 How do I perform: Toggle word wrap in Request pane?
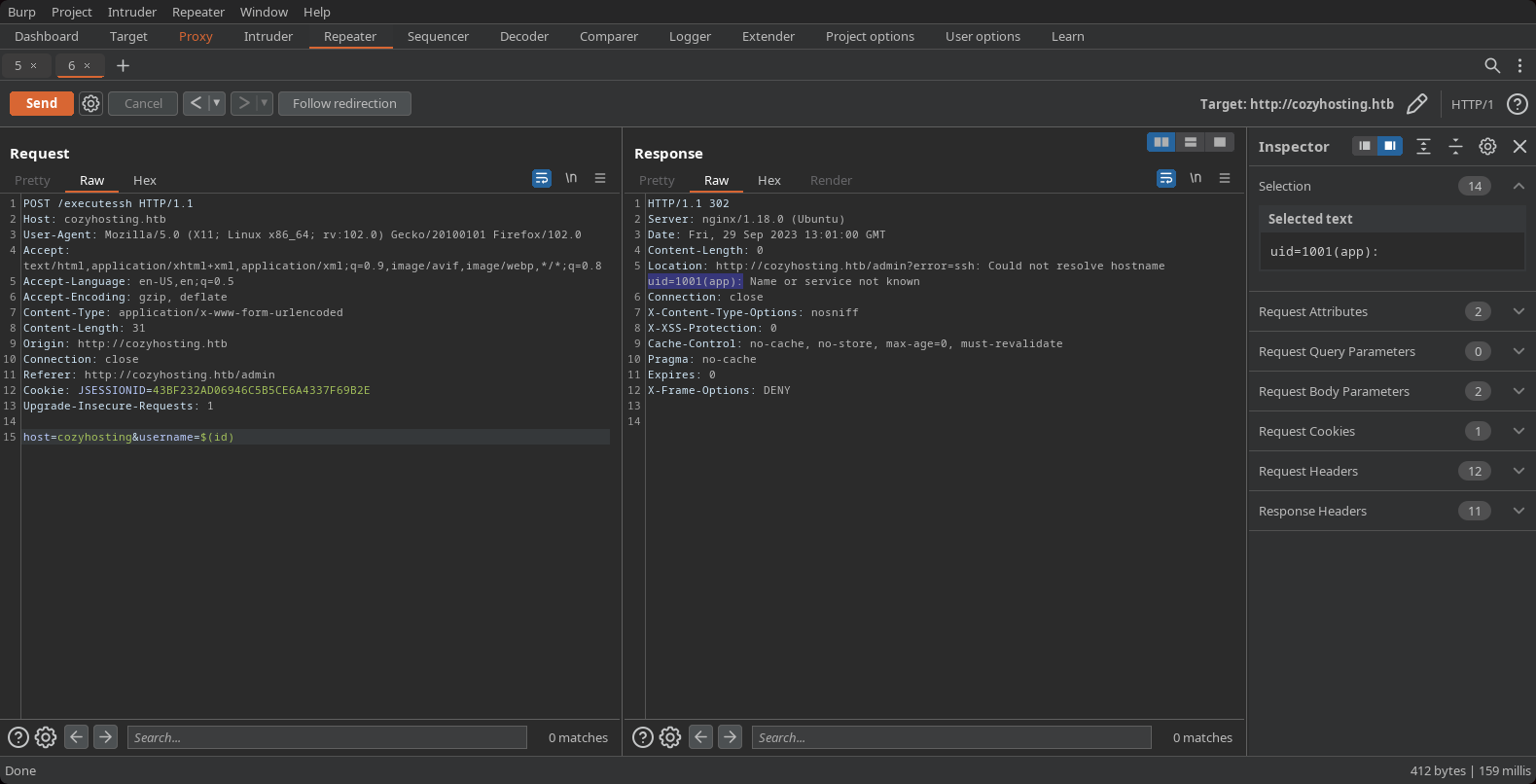pyautogui.click(x=542, y=178)
